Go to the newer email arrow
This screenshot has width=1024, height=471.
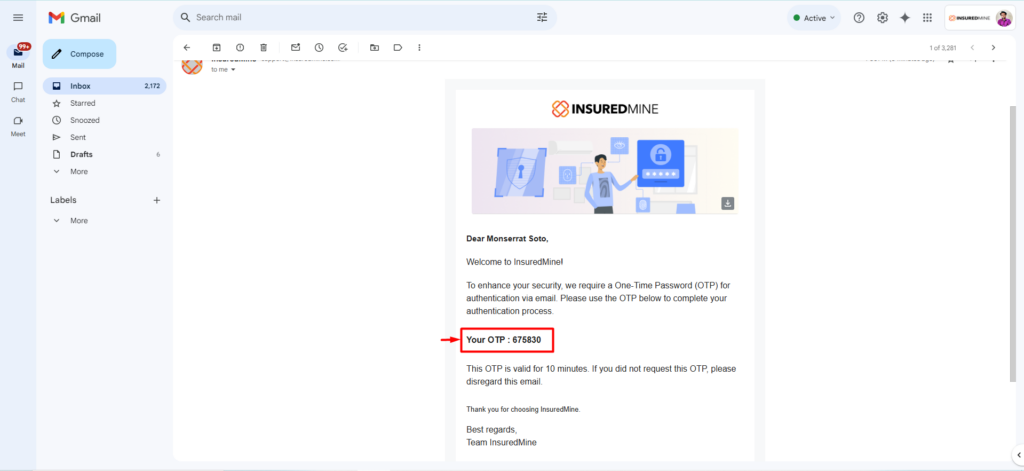[x=972, y=48]
